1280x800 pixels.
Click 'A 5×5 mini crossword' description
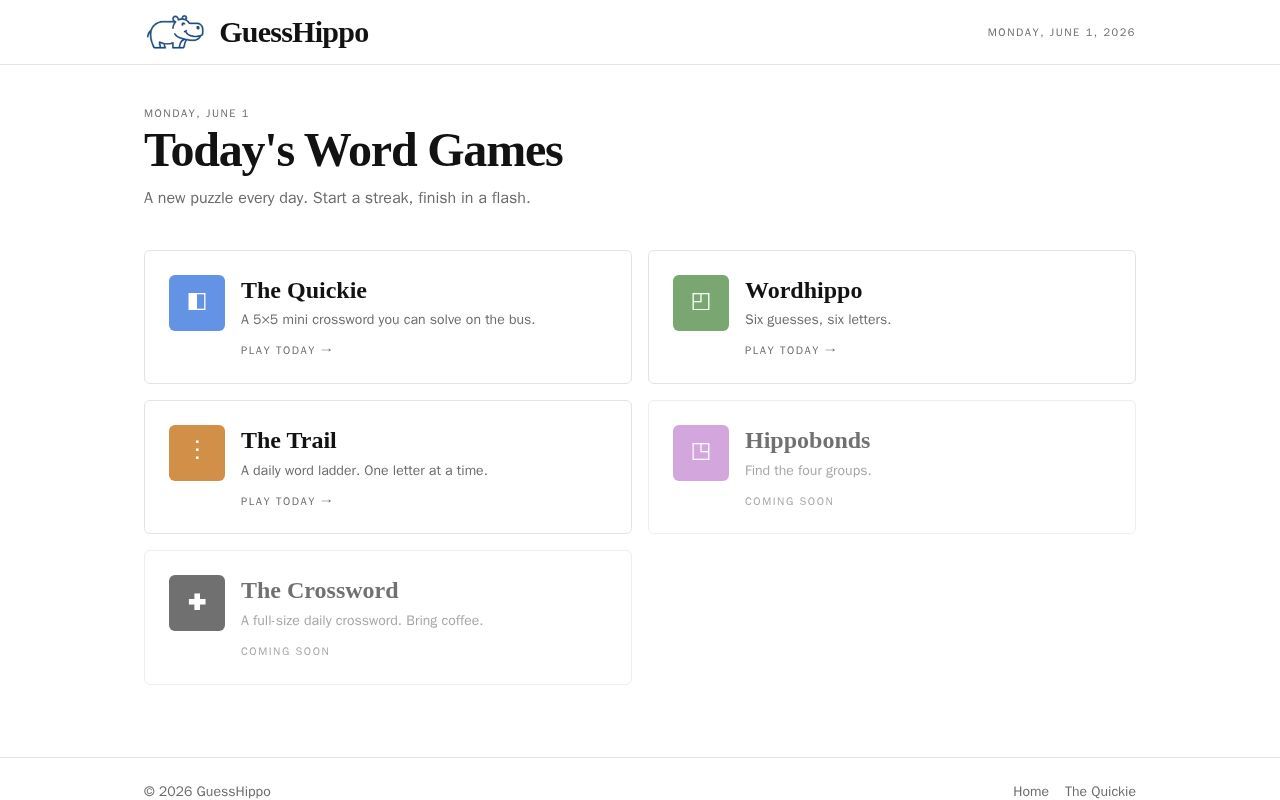[x=388, y=319]
